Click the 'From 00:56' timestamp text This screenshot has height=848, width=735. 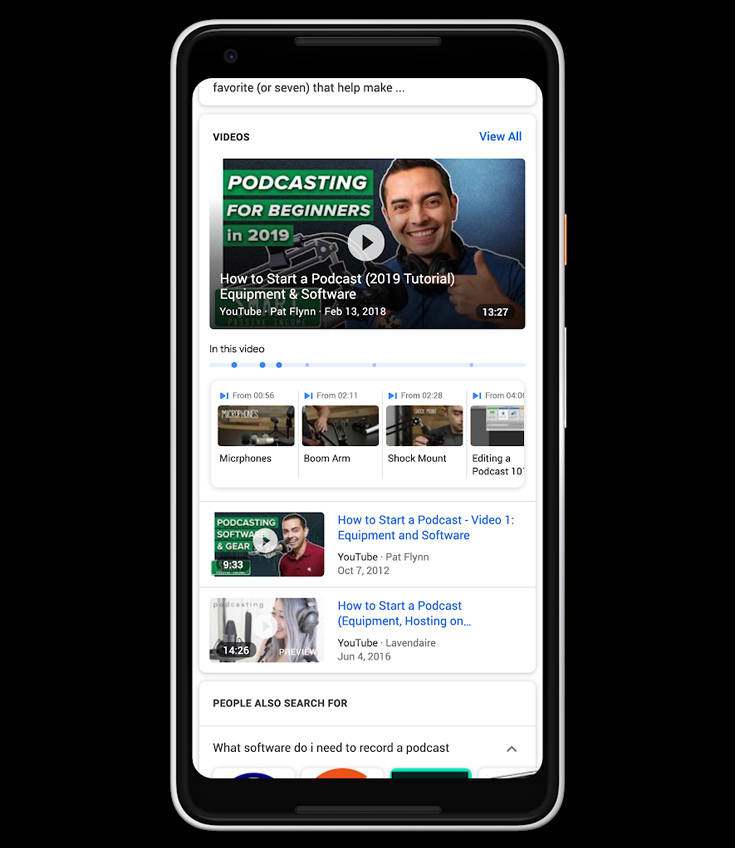point(253,396)
